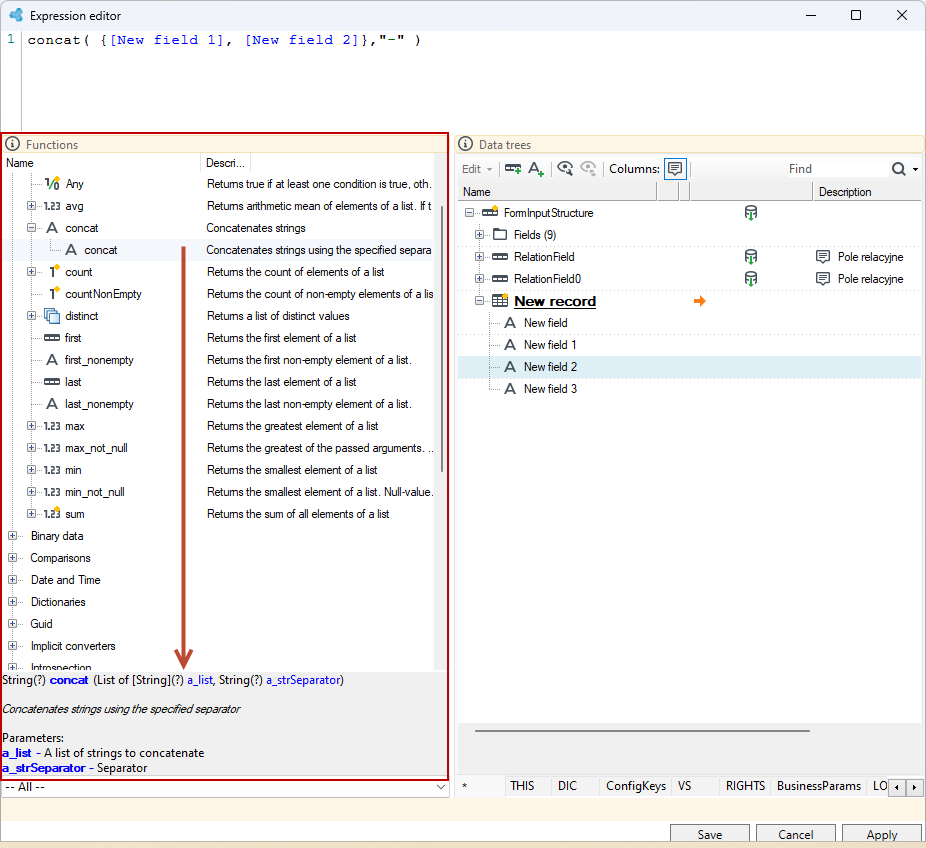Click the eye-with-magnifier view icon in Data trees

(565, 169)
